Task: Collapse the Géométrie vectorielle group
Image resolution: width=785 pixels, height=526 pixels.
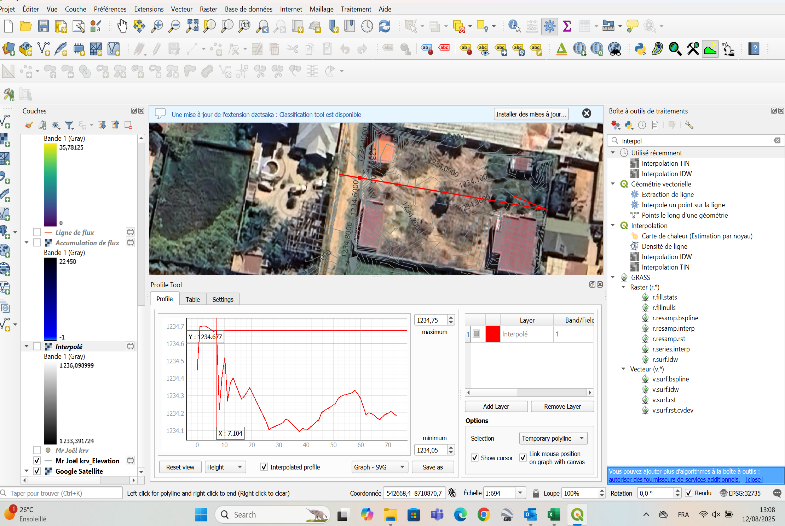Action: (613, 184)
